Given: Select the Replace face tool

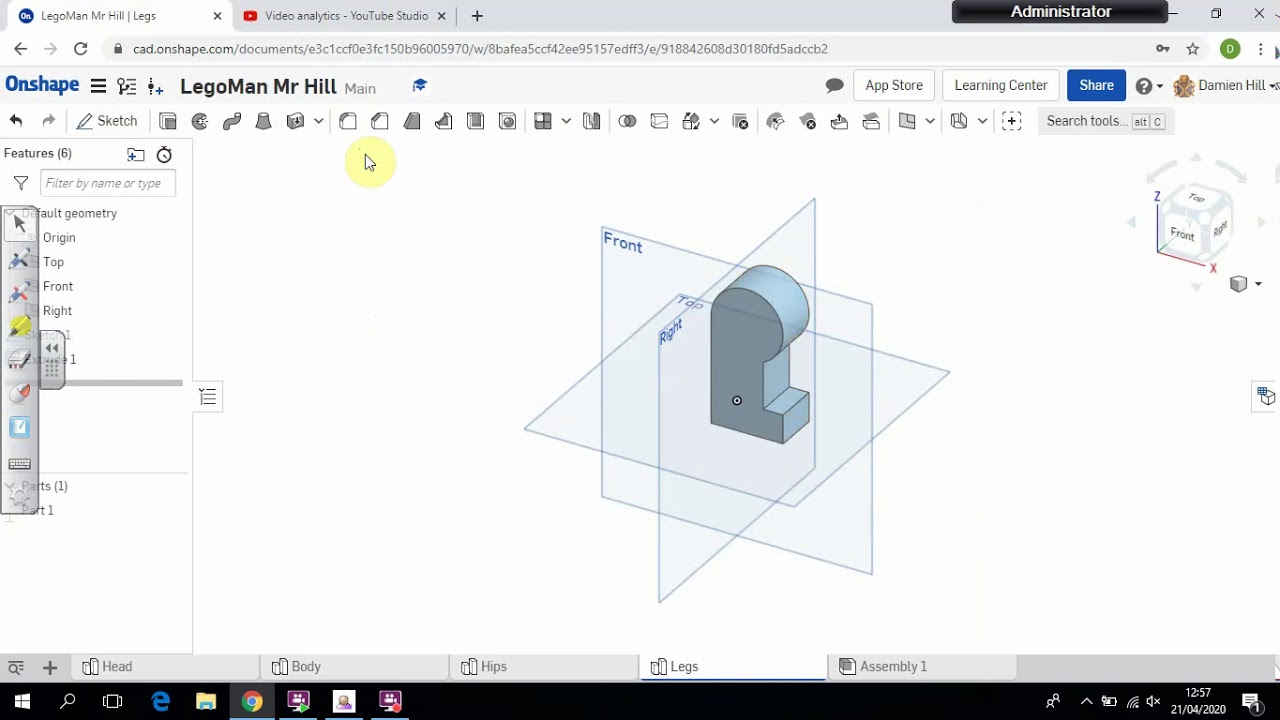Looking at the screenshot, I should (x=871, y=121).
